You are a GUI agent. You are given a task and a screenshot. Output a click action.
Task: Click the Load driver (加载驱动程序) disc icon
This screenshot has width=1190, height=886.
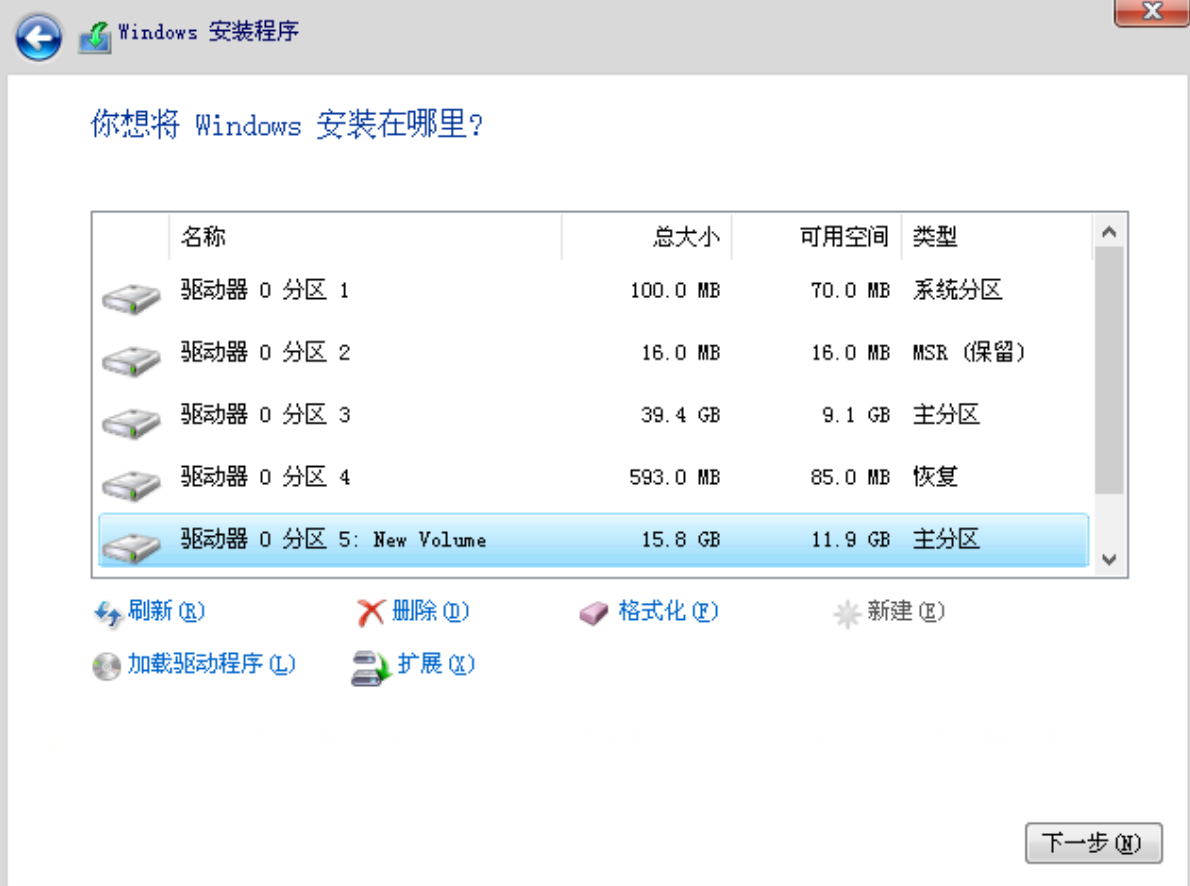(107, 666)
